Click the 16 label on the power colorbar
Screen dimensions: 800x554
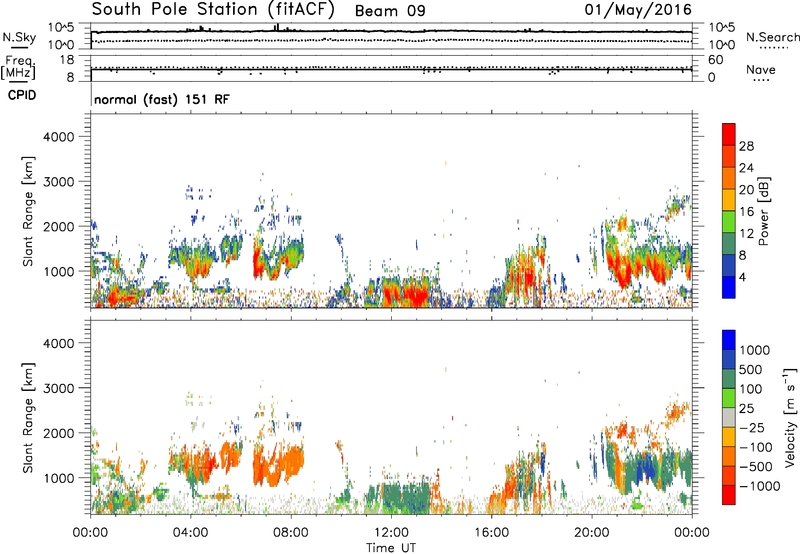point(746,212)
